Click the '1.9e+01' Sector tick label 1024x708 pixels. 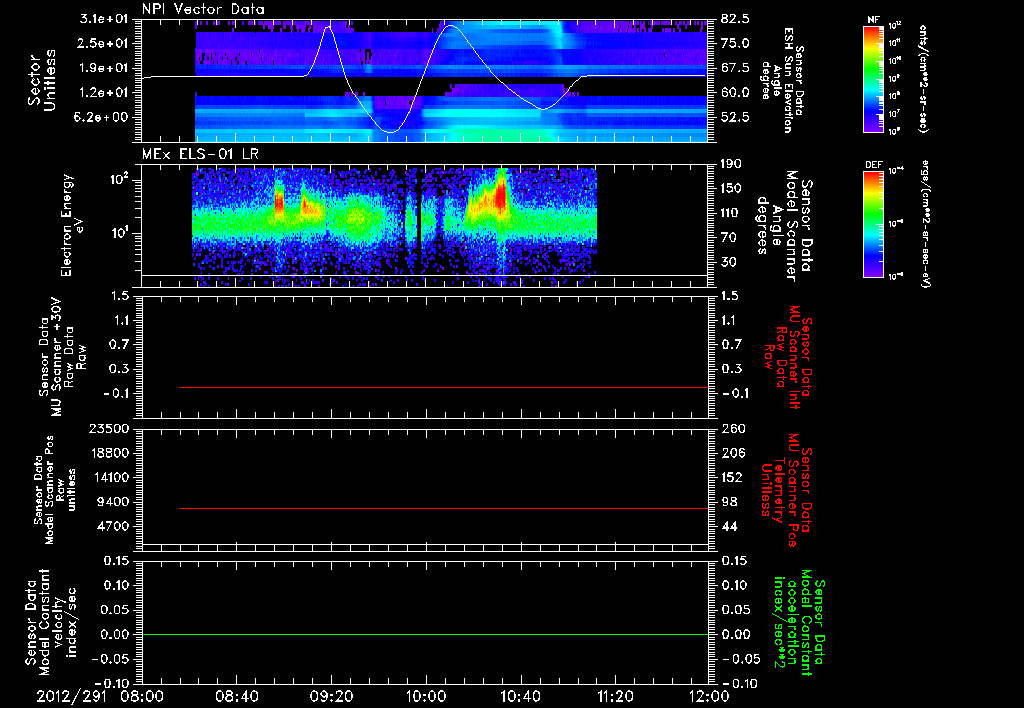coord(104,68)
